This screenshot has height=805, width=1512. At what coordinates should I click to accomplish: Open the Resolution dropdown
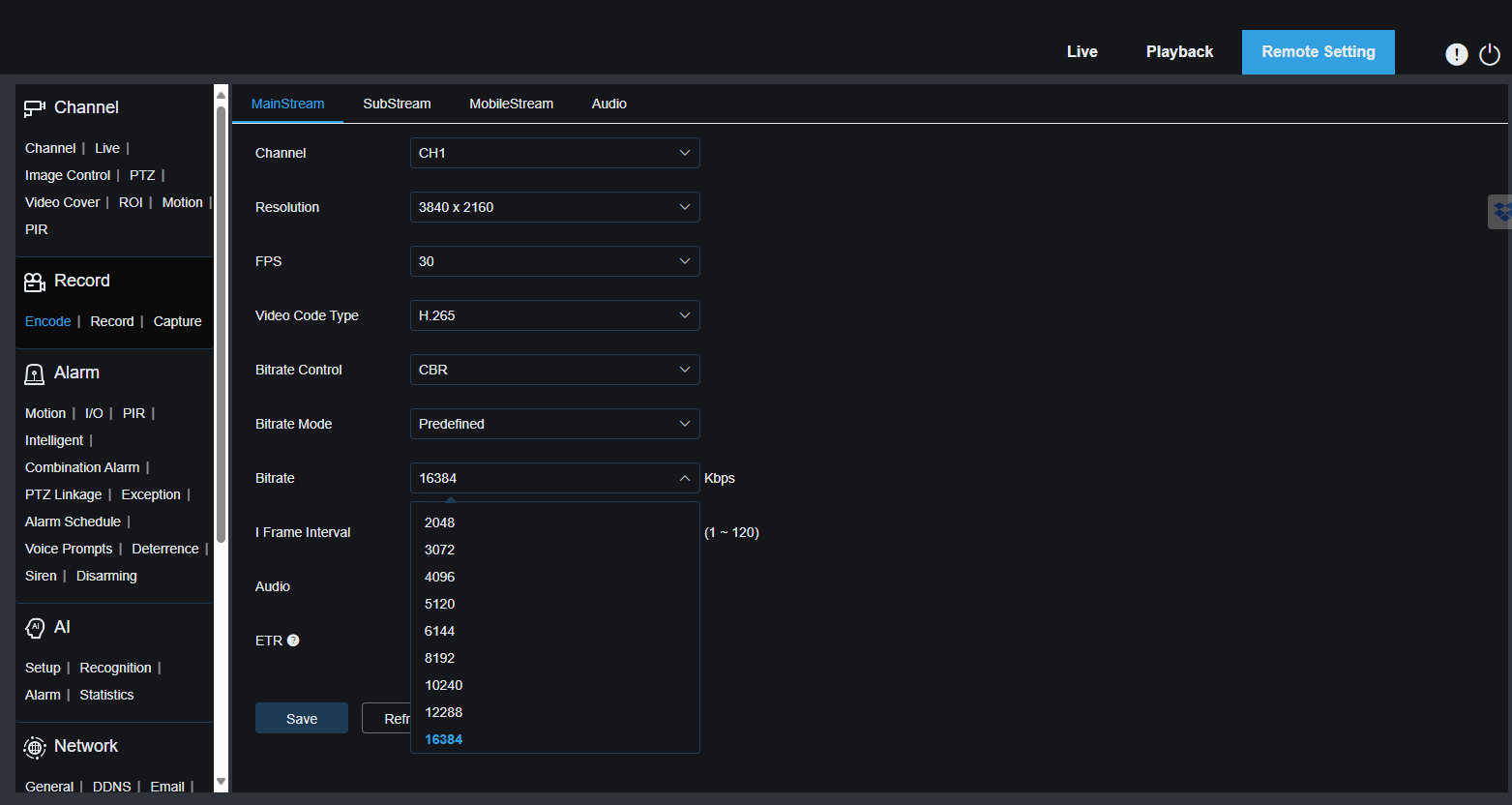(554, 206)
